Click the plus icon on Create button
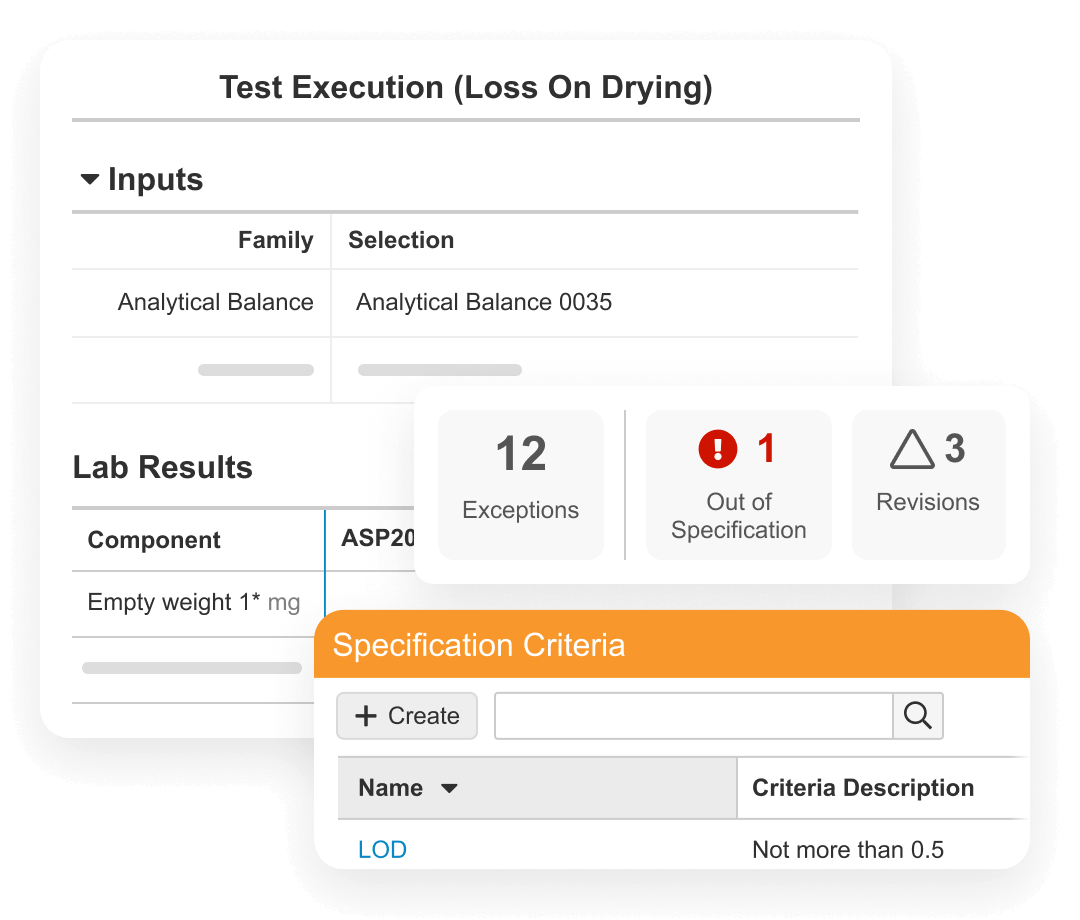Screen dimensions: 1080x920 [366, 716]
